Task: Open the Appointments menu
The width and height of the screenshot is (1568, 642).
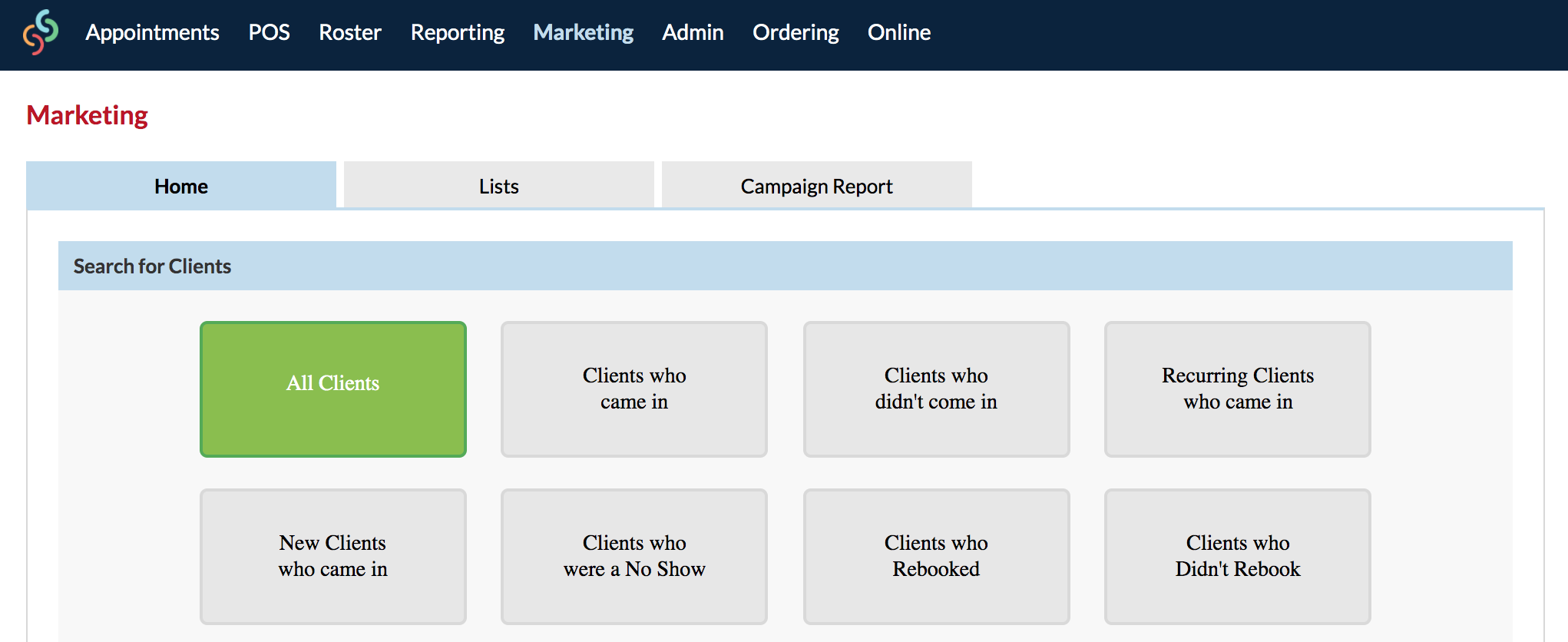Action: pyautogui.click(x=152, y=32)
